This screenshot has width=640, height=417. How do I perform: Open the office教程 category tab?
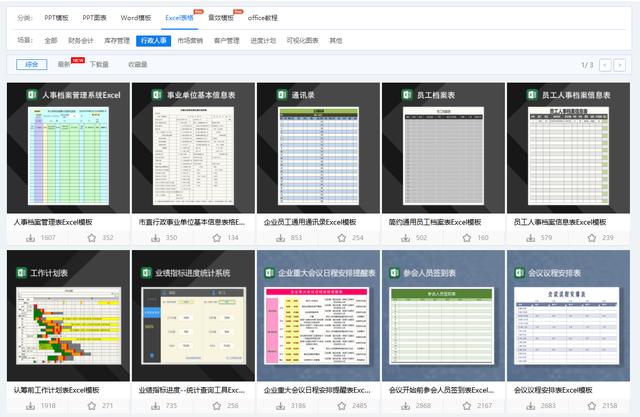[262, 18]
